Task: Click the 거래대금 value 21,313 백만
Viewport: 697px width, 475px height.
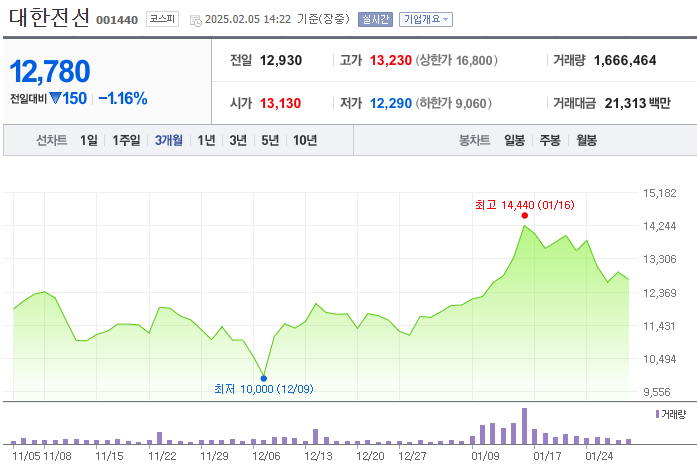Action: point(637,104)
